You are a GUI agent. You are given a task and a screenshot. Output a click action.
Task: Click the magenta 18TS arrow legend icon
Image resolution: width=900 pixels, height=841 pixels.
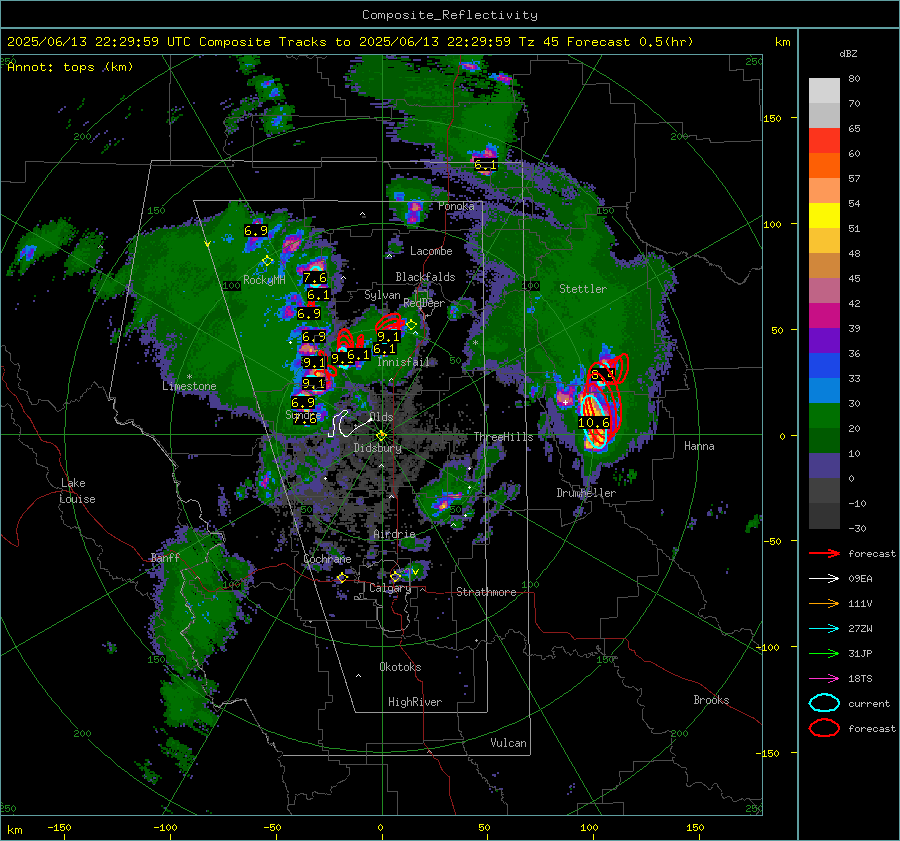824,679
